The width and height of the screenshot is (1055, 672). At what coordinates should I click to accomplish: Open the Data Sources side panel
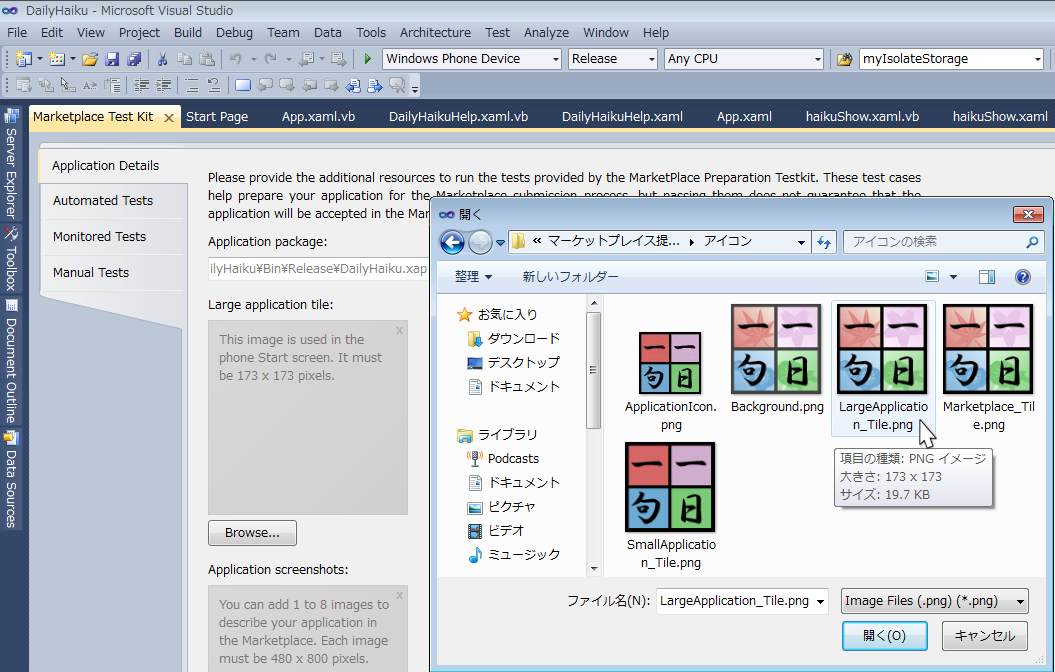11,480
